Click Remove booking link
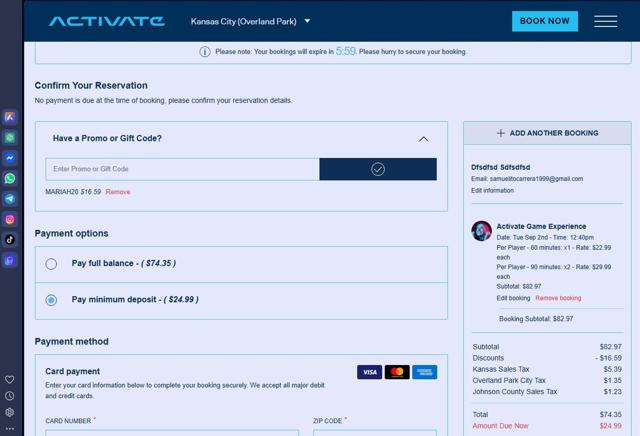This screenshot has height=436, width=640. [558, 298]
